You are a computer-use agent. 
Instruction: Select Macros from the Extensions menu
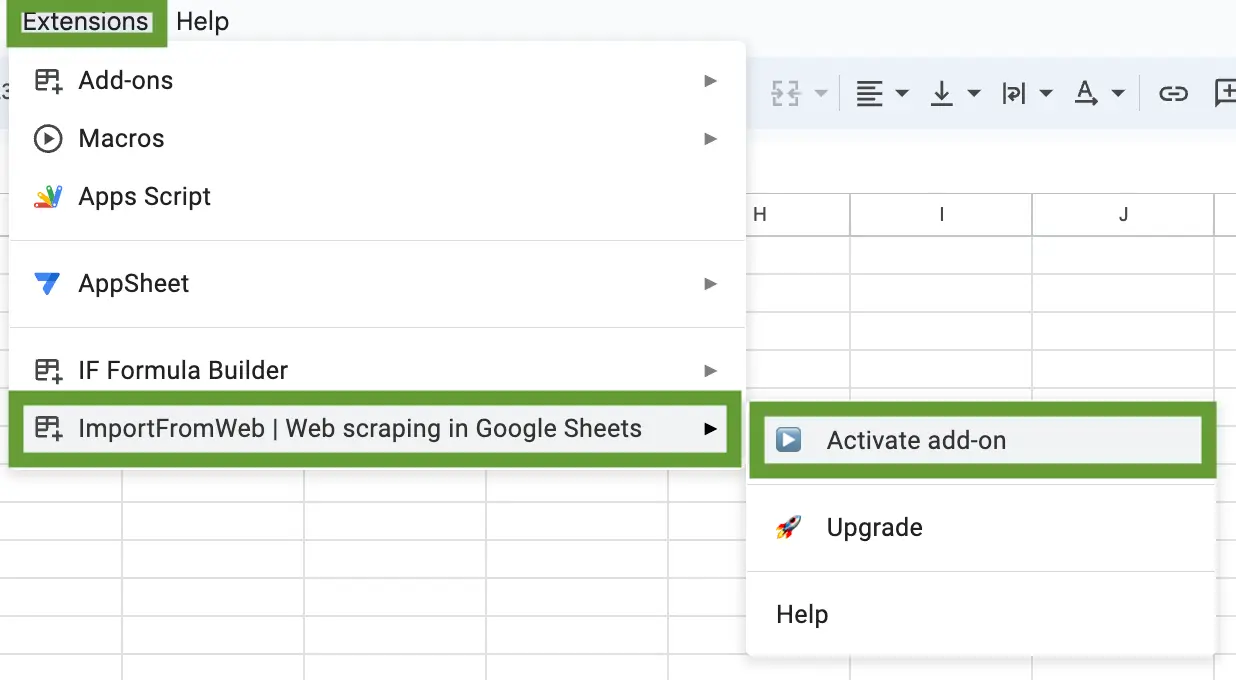(377, 138)
